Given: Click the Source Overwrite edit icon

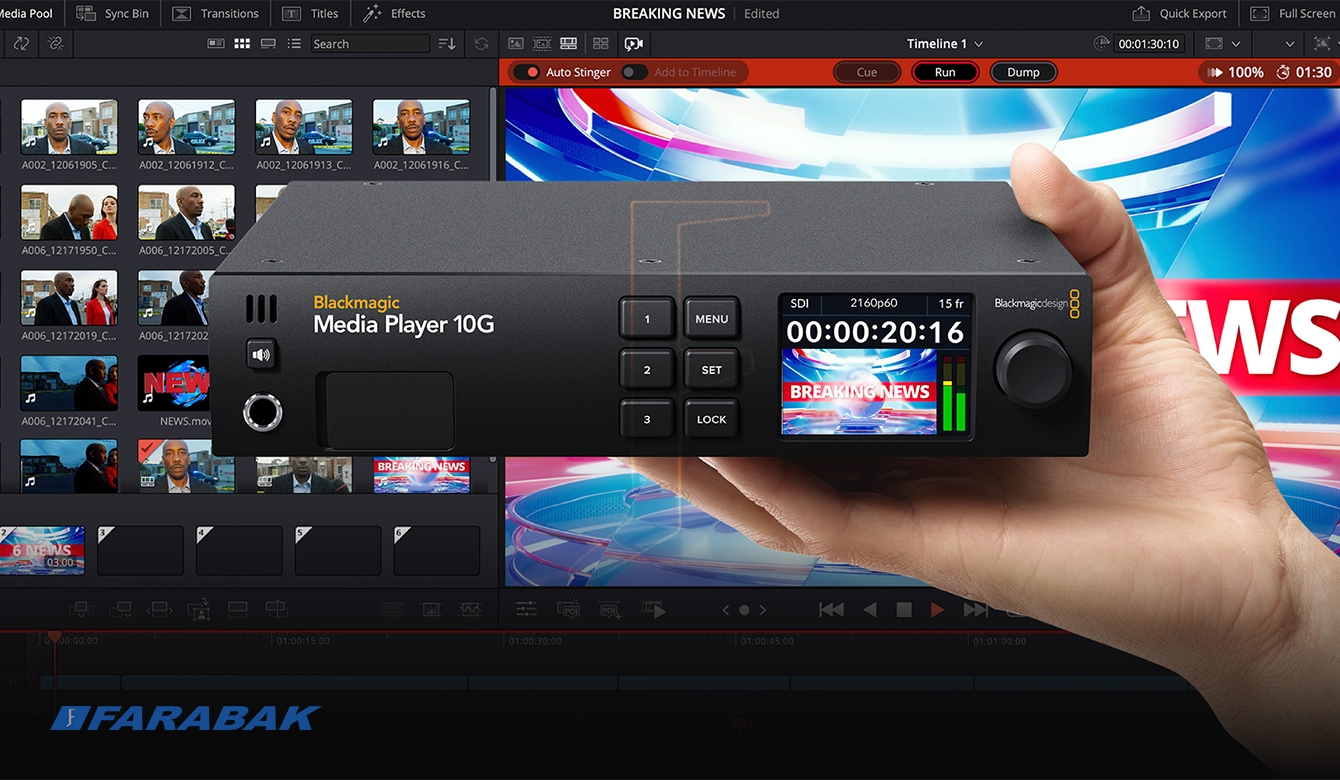Looking at the screenshot, I should [276, 608].
